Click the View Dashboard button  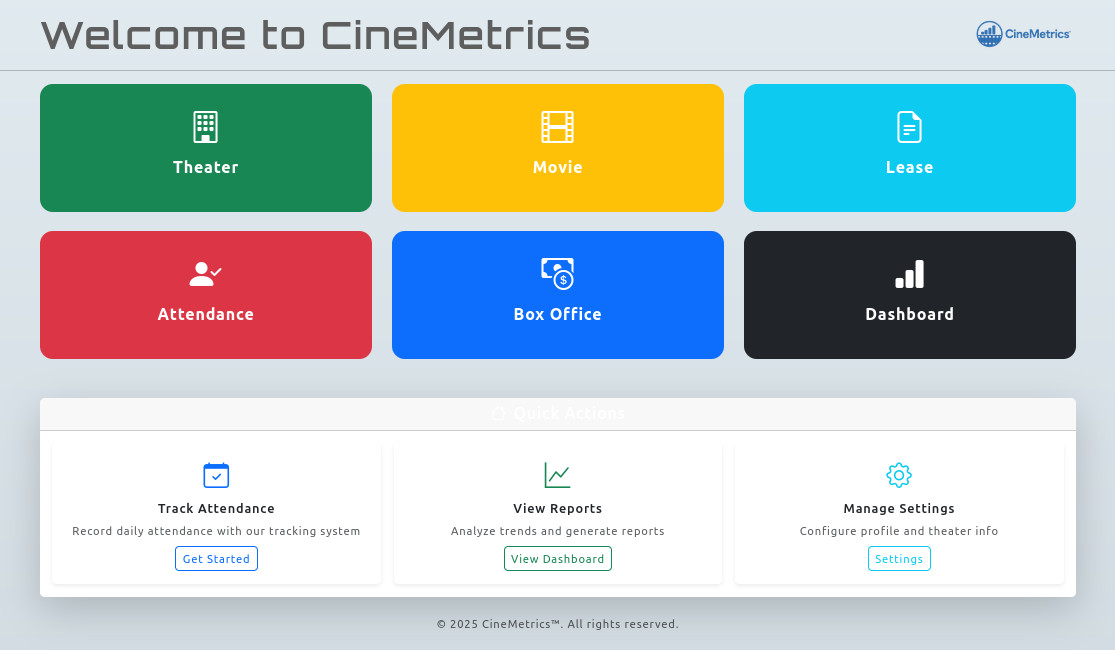(x=557, y=558)
